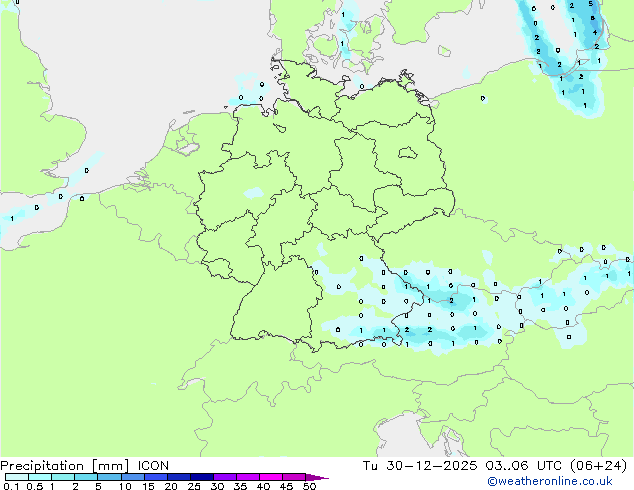This screenshot has height=490, width=634.
Task: Click the "(06+24)" forecast run text
Action: 598,466
